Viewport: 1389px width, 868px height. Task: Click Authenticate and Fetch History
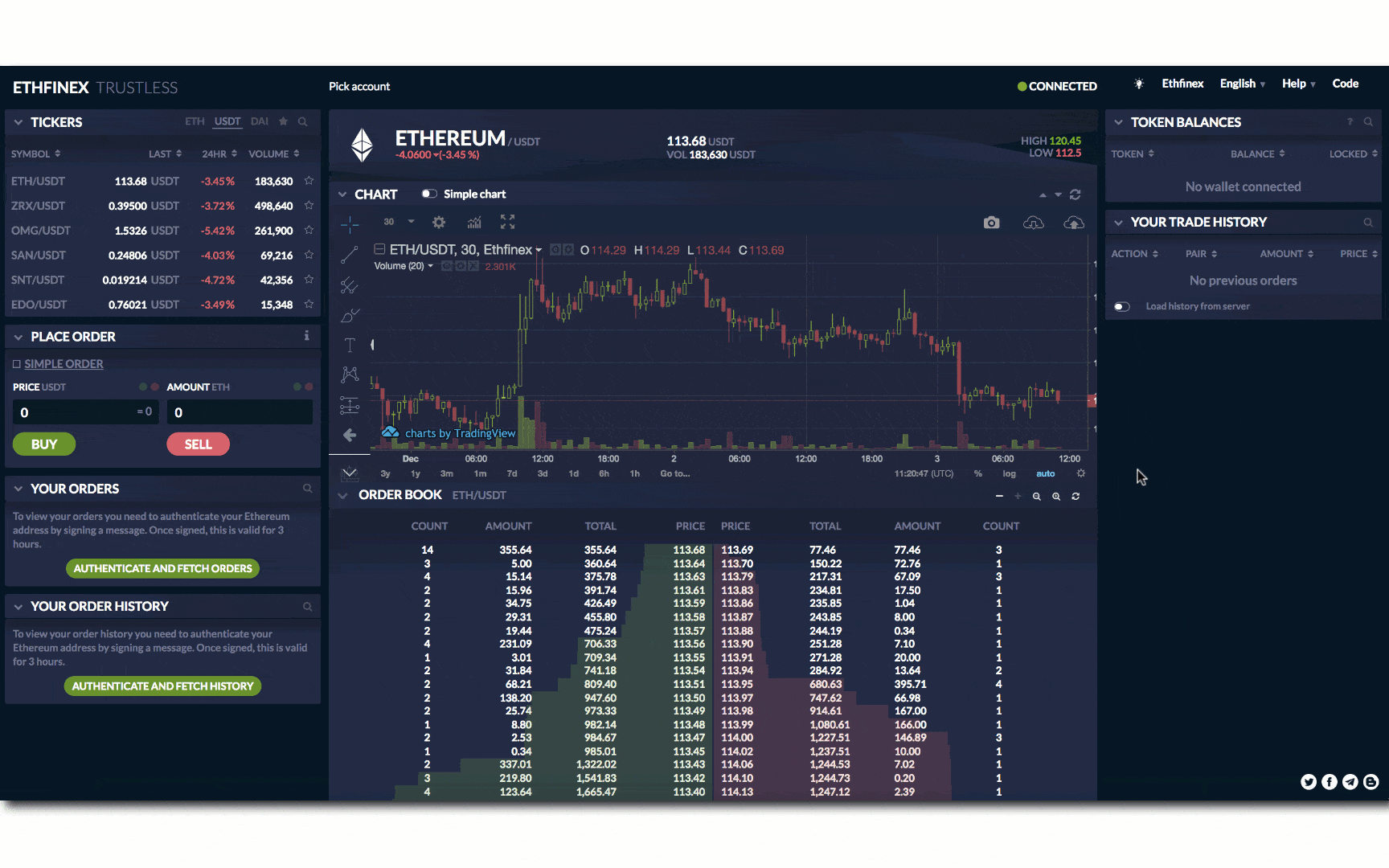[x=162, y=686]
